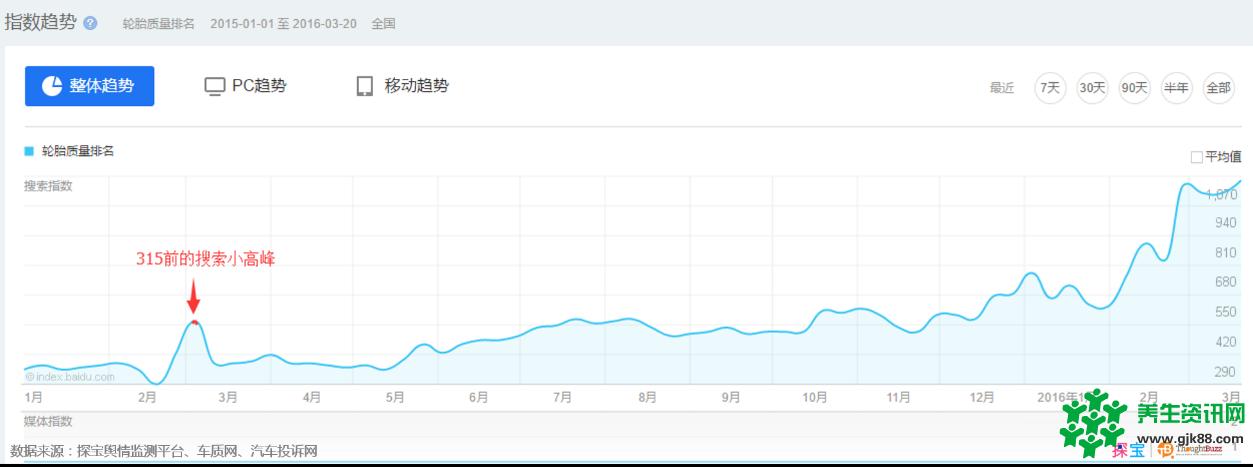Click the monitor icon on PC趋势
The image size is (1253, 467).
pos(214,87)
